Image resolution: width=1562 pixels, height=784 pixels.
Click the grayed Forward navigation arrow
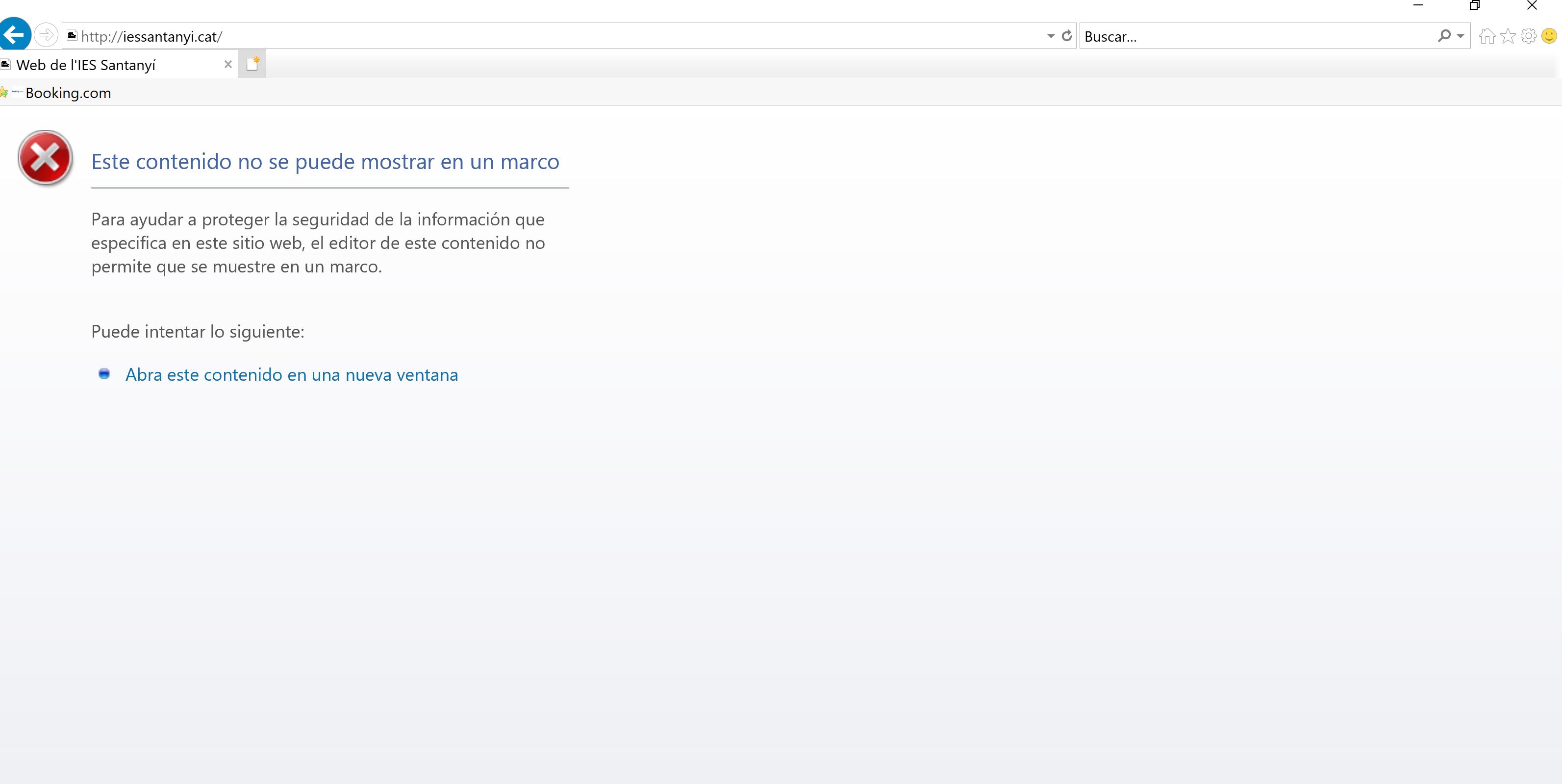click(46, 35)
